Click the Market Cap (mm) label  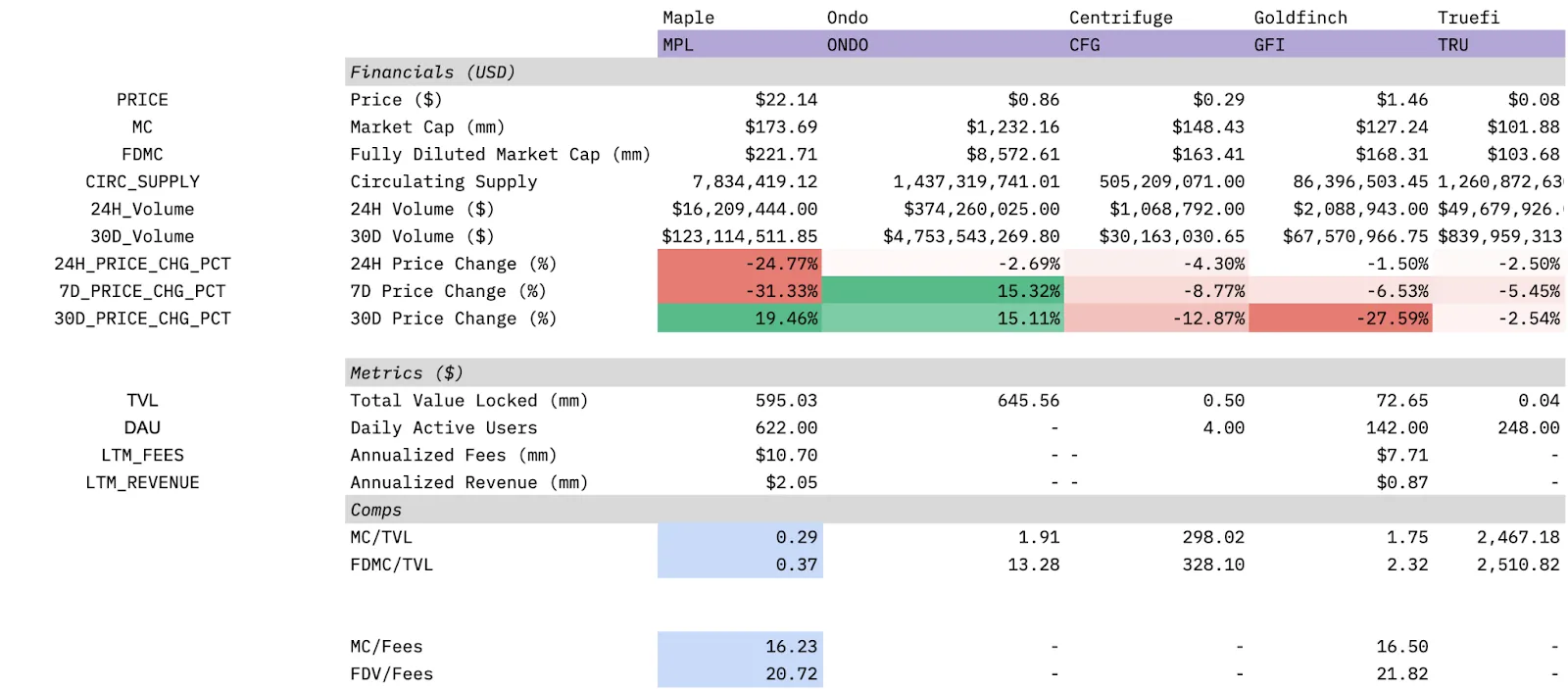click(427, 127)
